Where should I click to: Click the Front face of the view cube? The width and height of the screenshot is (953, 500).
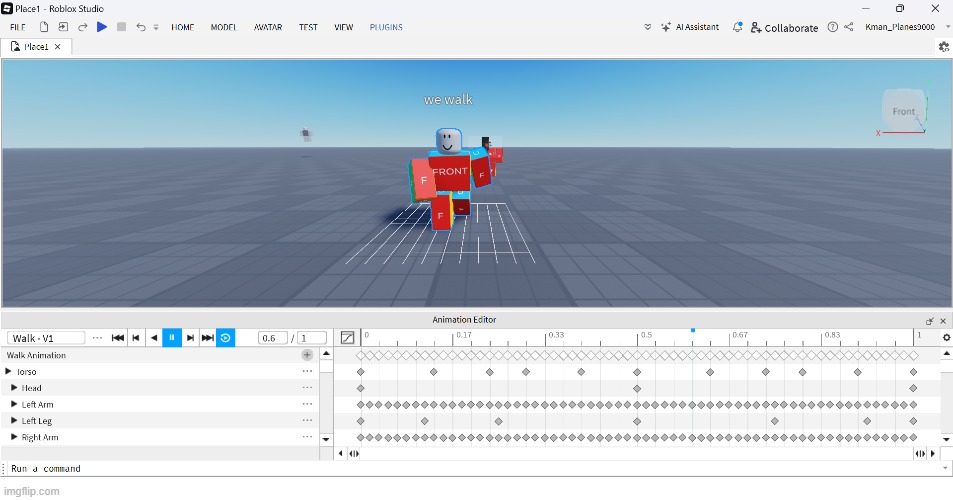click(903, 111)
